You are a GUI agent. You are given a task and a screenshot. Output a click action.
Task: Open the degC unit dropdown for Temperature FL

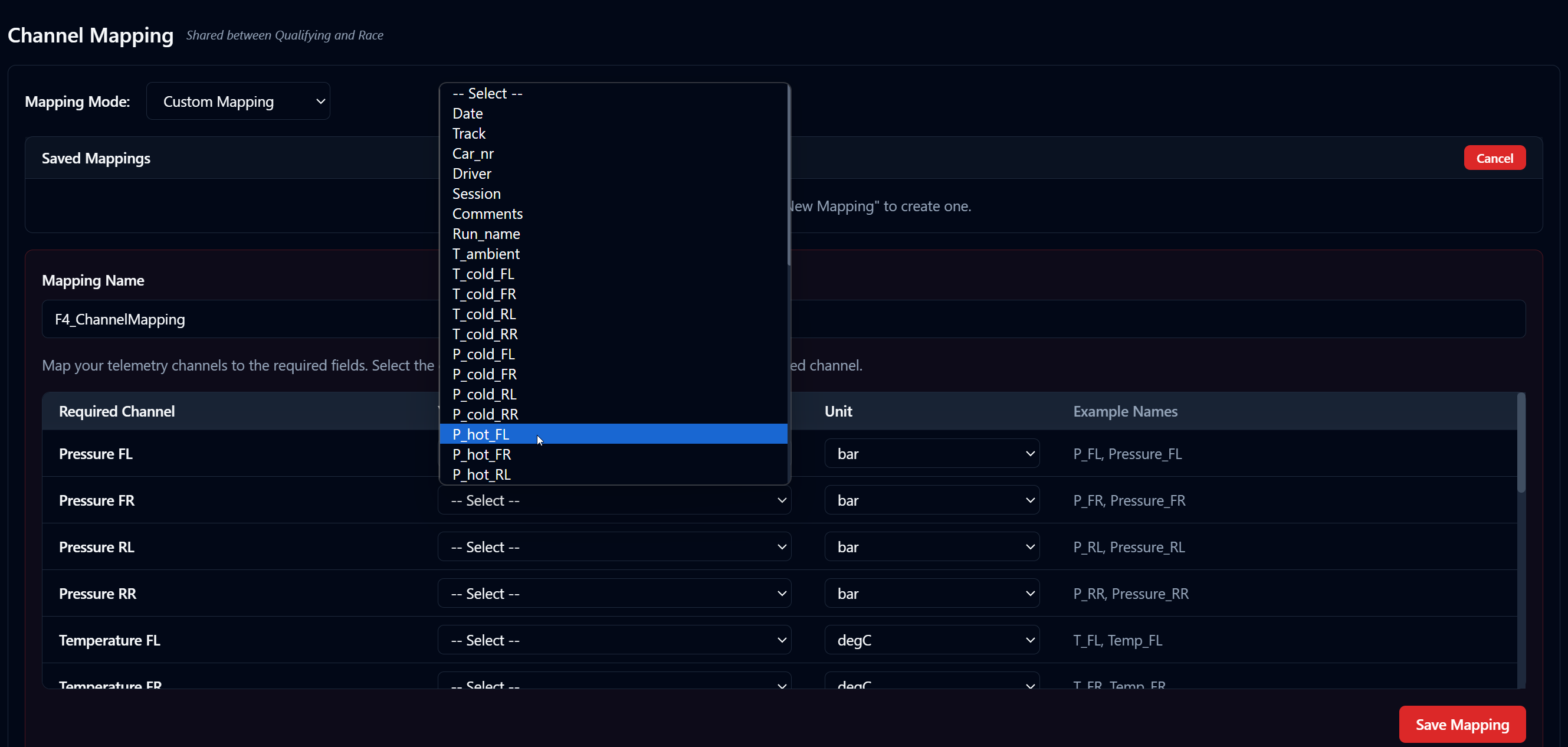932,640
